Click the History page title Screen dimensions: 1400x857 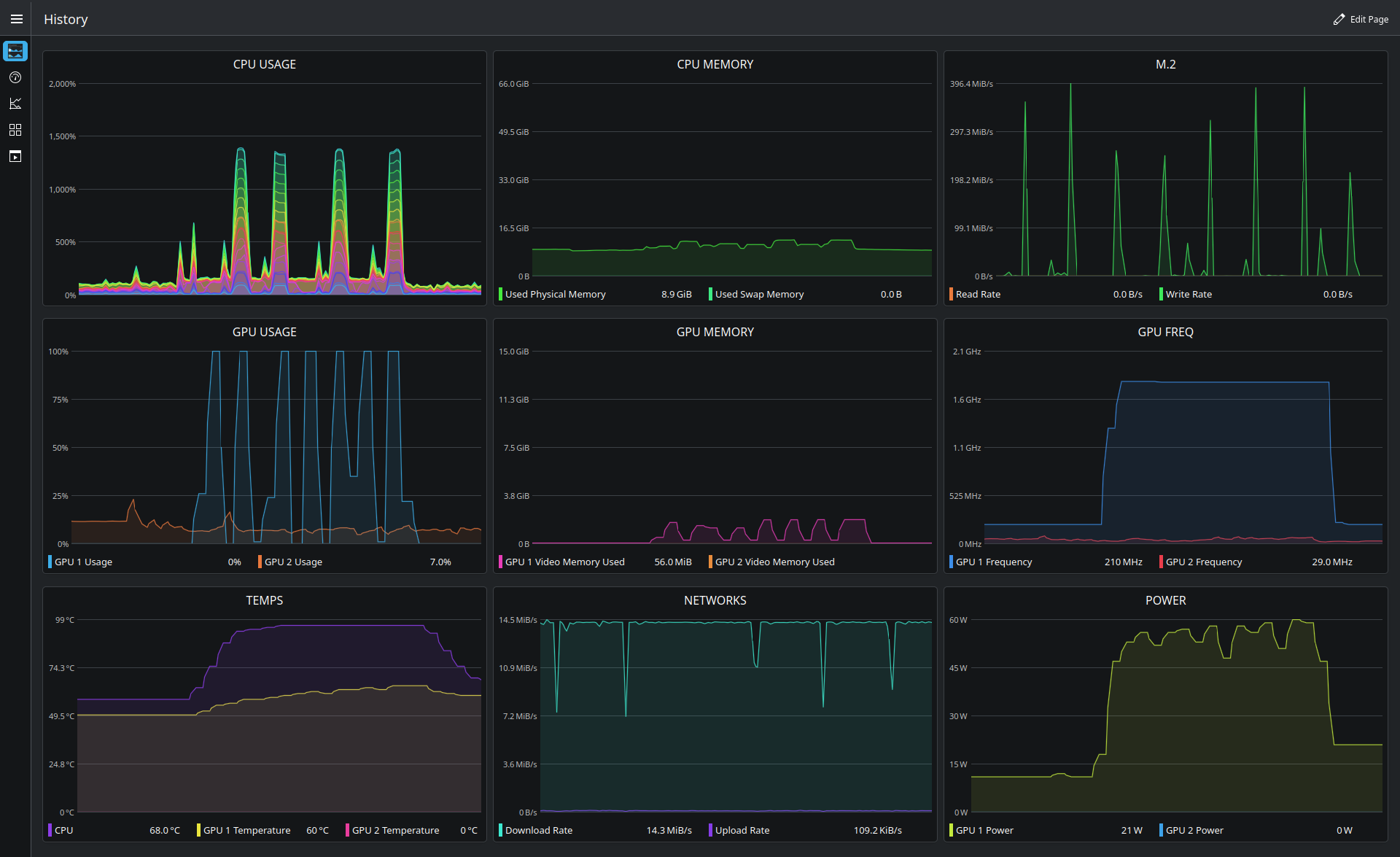coord(66,20)
